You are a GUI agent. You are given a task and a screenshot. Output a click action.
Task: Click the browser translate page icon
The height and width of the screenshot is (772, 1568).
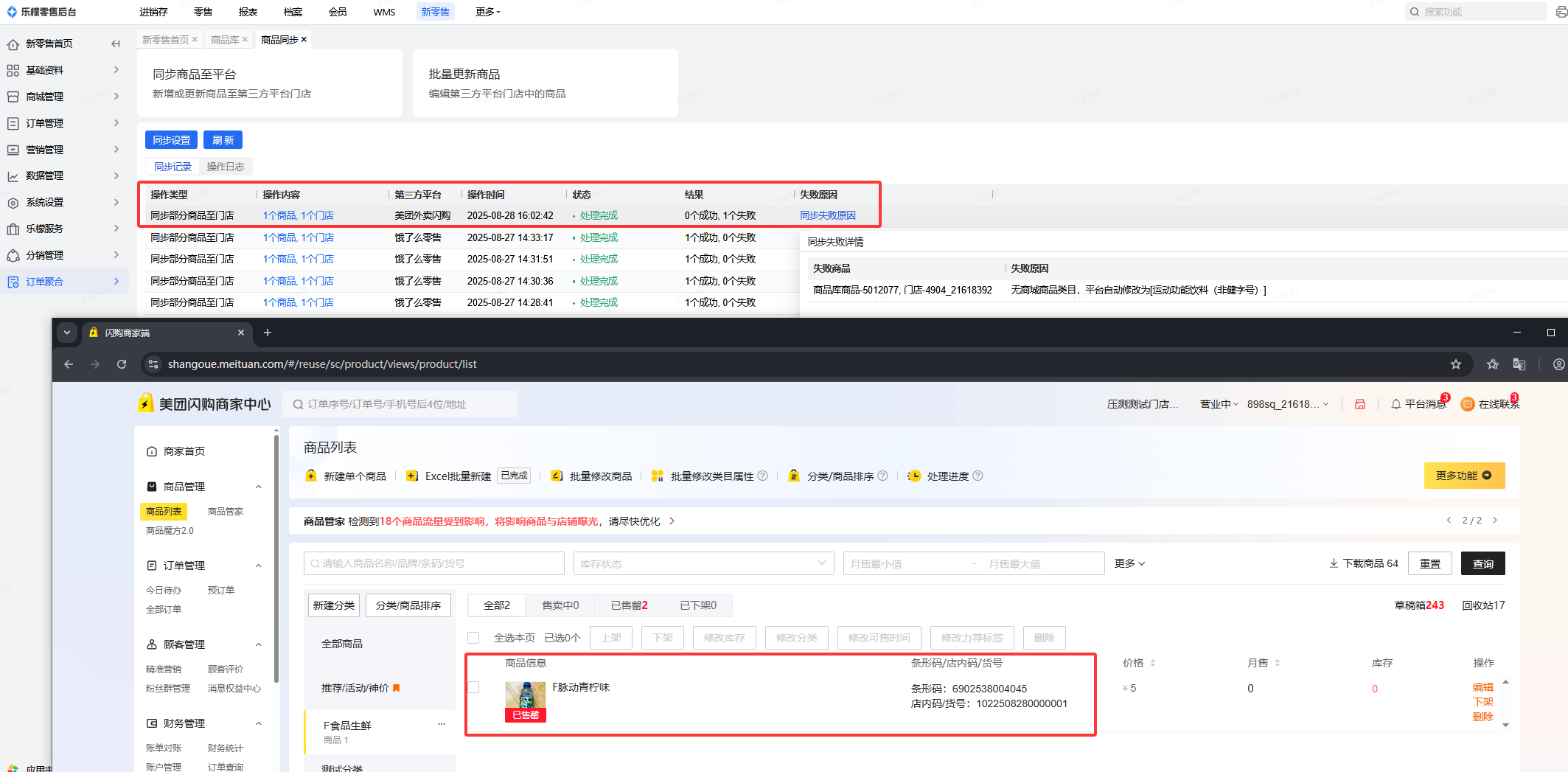click(1519, 364)
